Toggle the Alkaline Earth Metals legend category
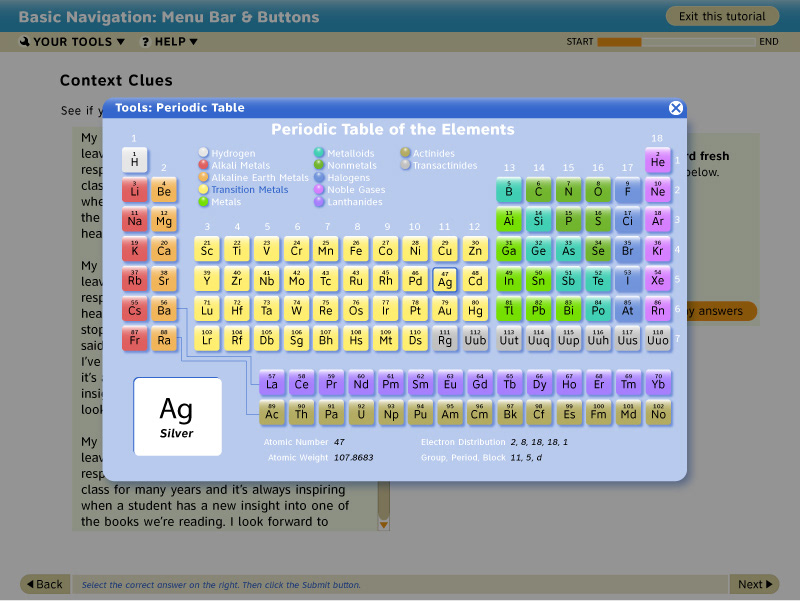 (254, 177)
